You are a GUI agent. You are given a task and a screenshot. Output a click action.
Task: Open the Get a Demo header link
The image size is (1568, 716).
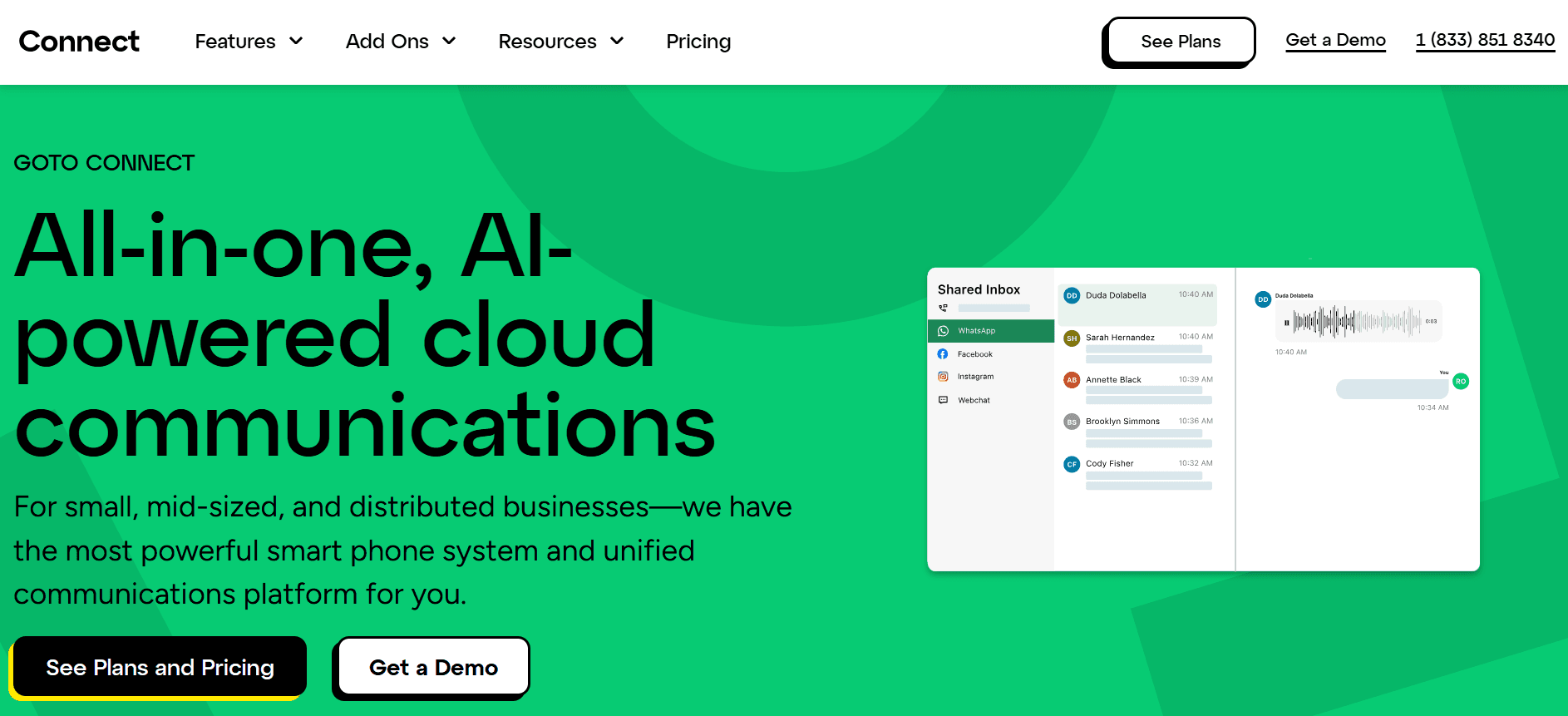coord(1335,40)
